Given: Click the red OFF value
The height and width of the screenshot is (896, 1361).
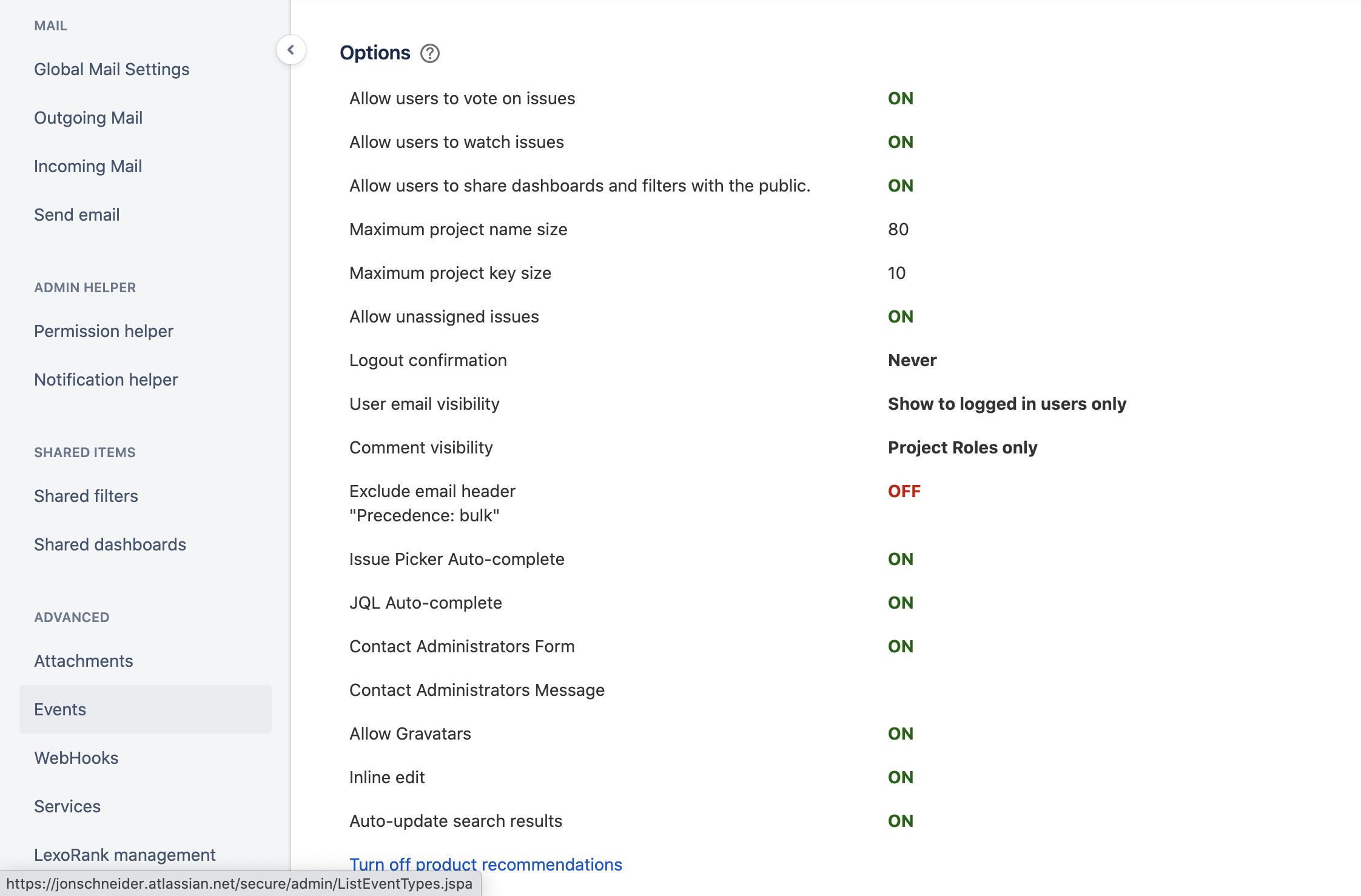Looking at the screenshot, I should (904, 491).
